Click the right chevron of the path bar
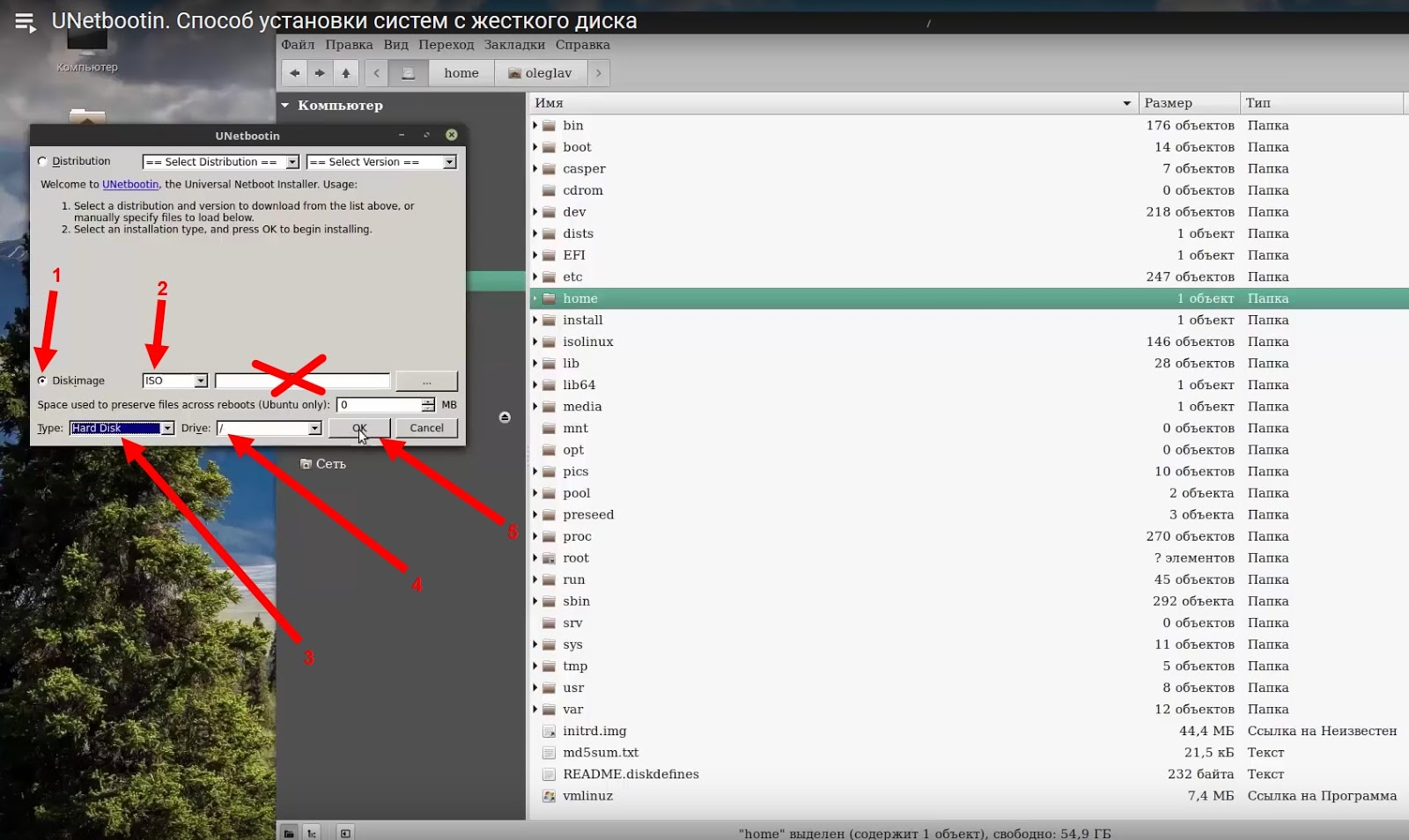 (599, 73)
